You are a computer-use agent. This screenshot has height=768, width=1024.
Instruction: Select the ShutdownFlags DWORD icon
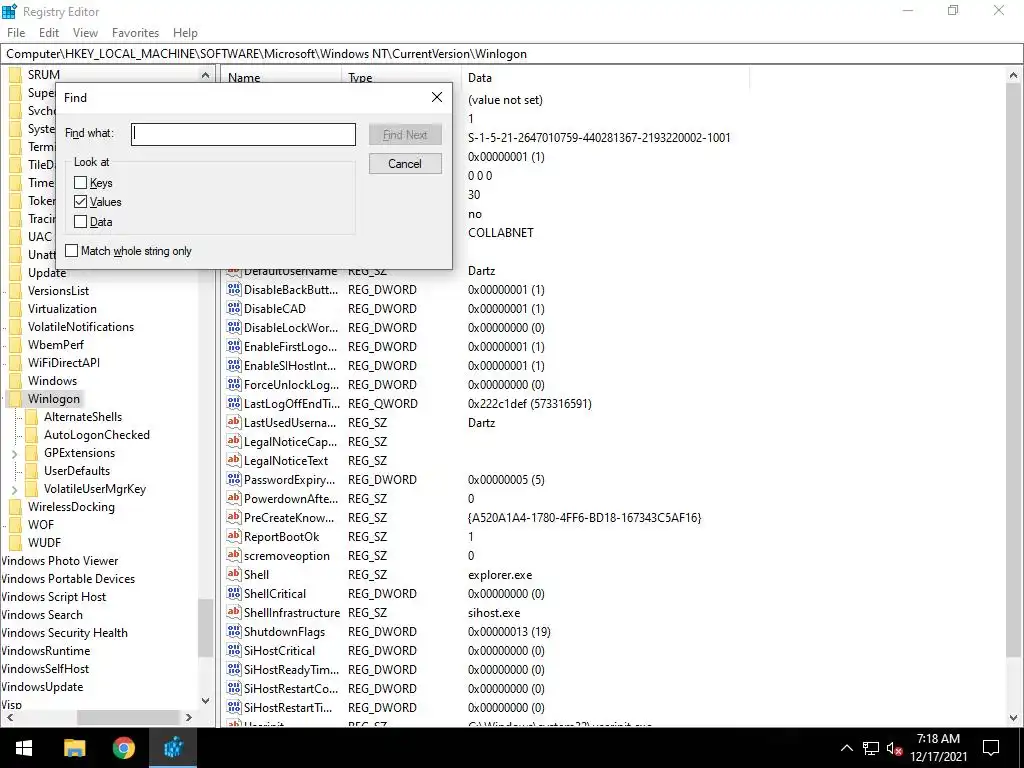click(x=234, y=631)
